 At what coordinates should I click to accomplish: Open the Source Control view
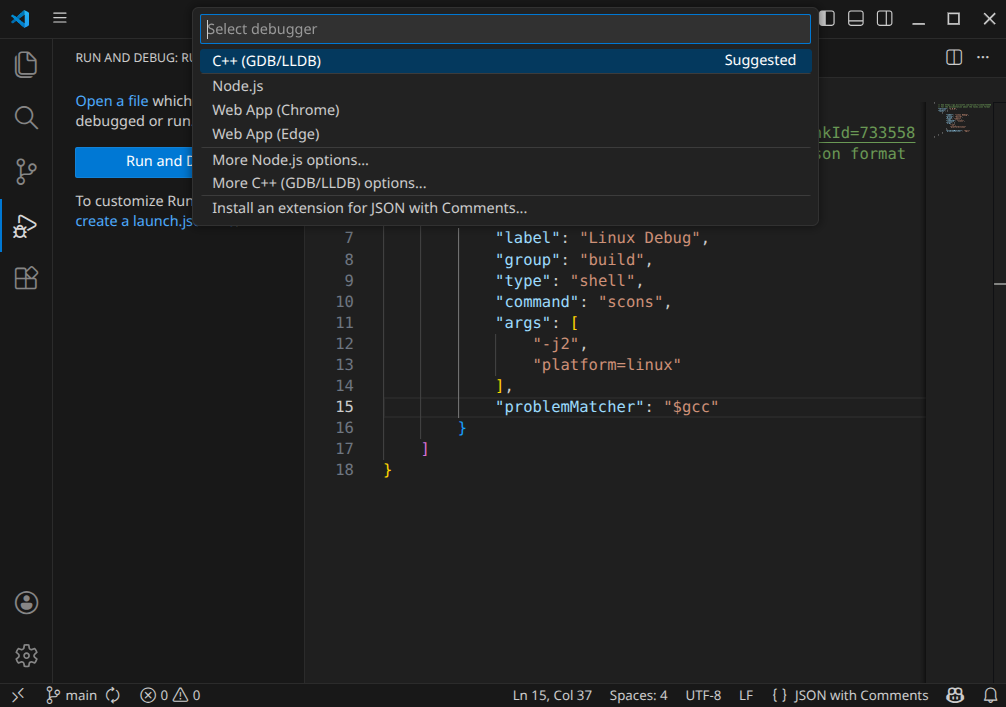[26, 171]
